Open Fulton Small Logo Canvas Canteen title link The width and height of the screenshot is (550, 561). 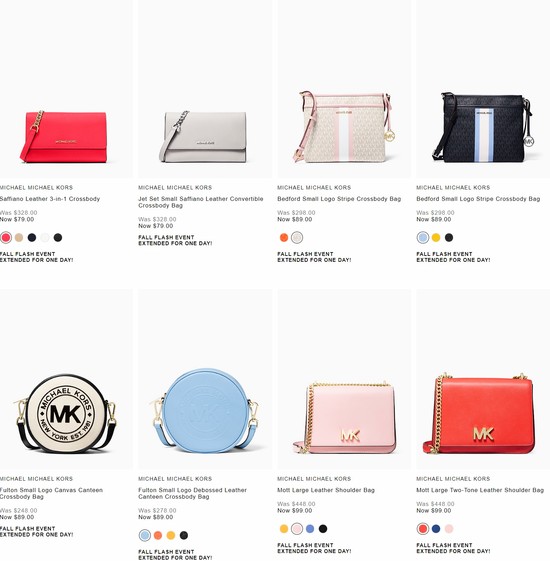(x=52, y=493)
